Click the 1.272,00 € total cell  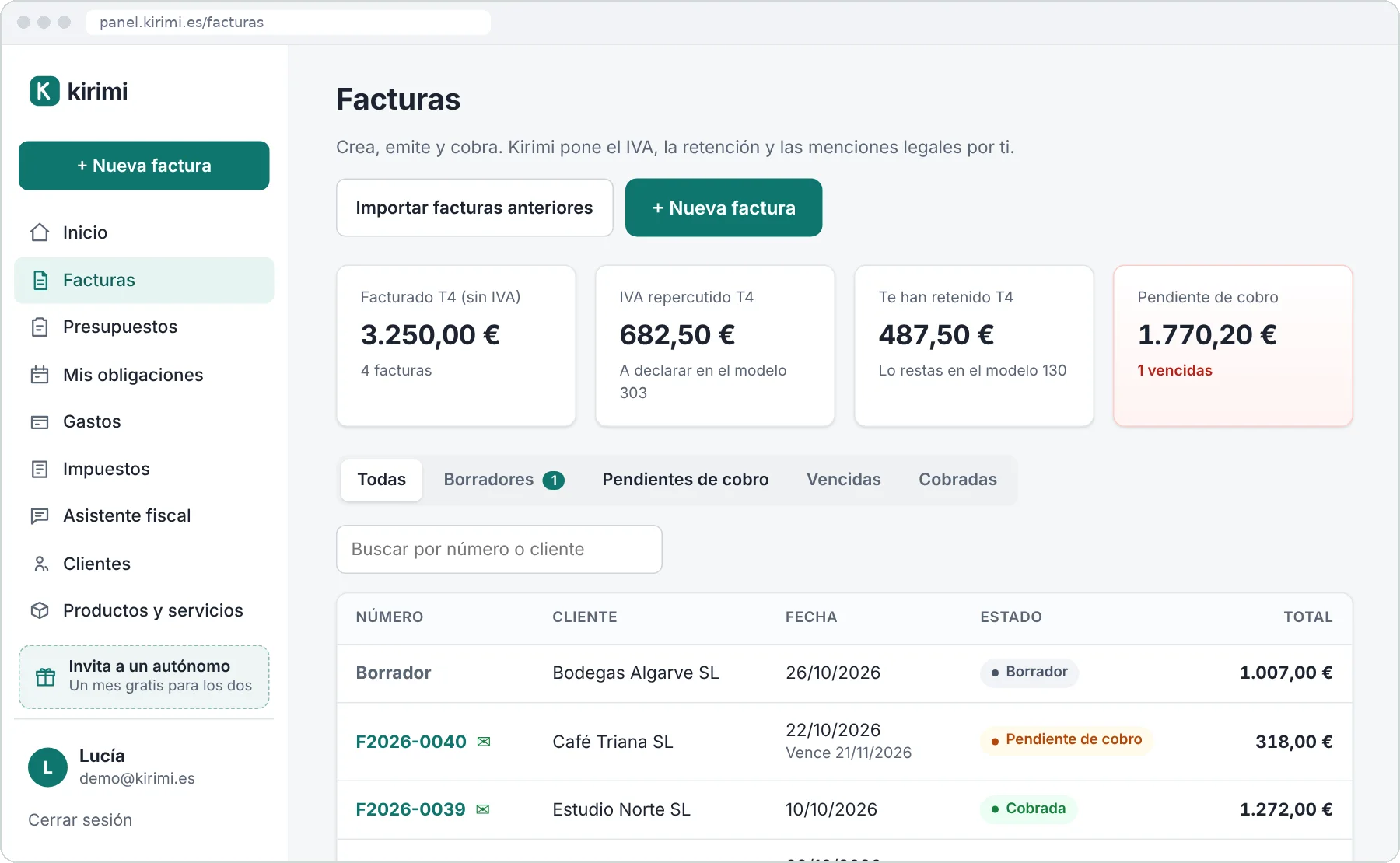pos(1286,809)
